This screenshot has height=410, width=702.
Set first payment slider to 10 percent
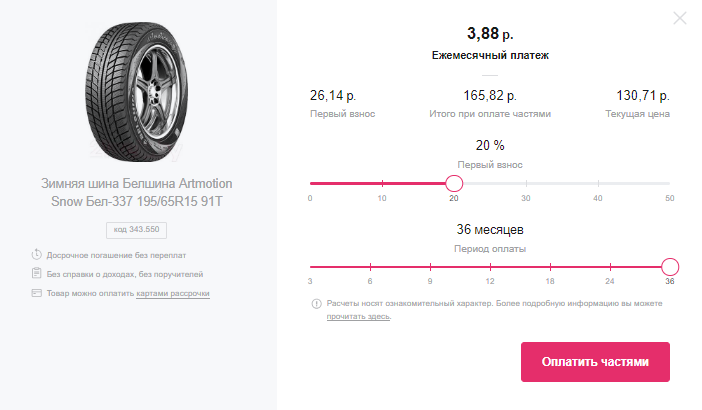tap(382, 183)
